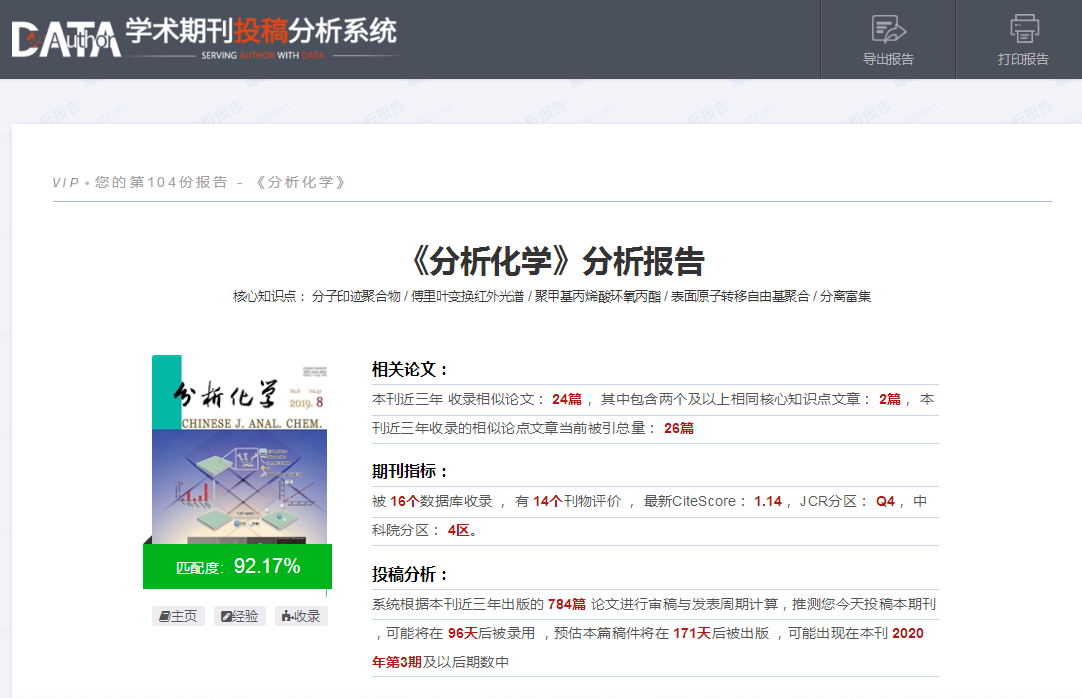
Task: Click the 学术期刊投稿分析系统 header title
Action: coord(262,30)
